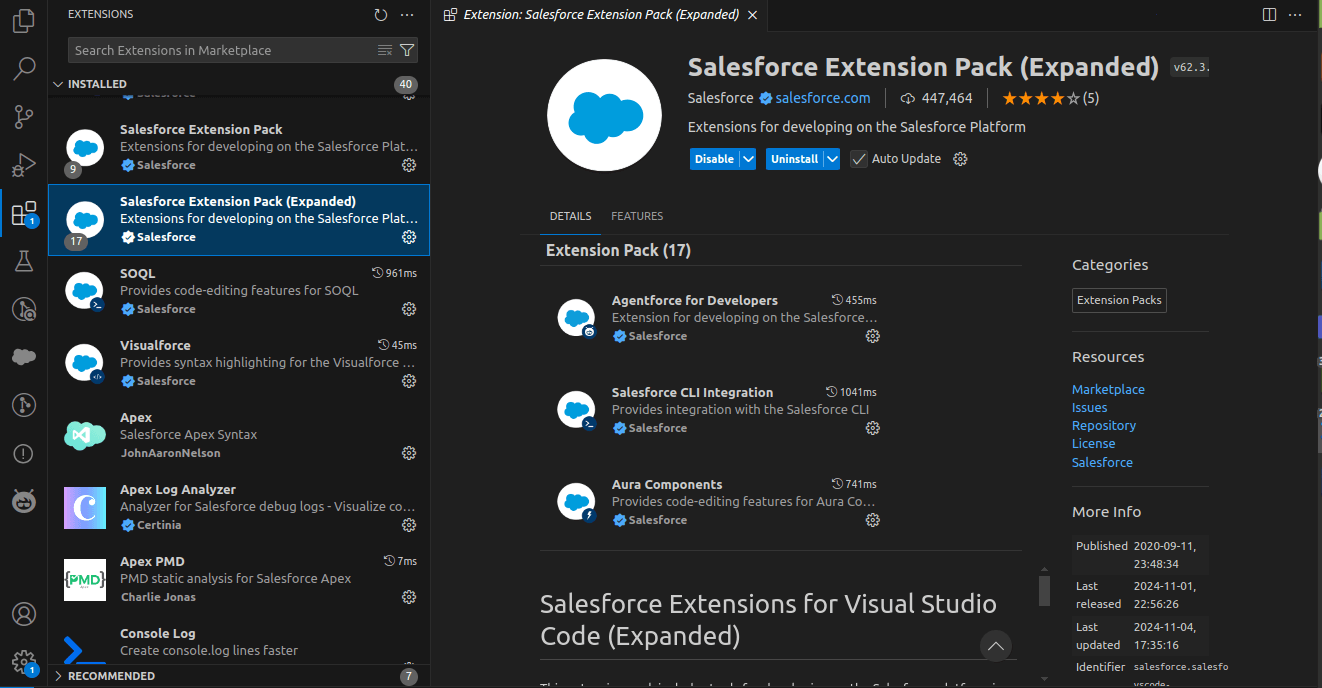Image resolution: width=1322 pixels, height=688 pixels.
Task: Open the manage gear for the SOQL extension
Action: point(408,309)
